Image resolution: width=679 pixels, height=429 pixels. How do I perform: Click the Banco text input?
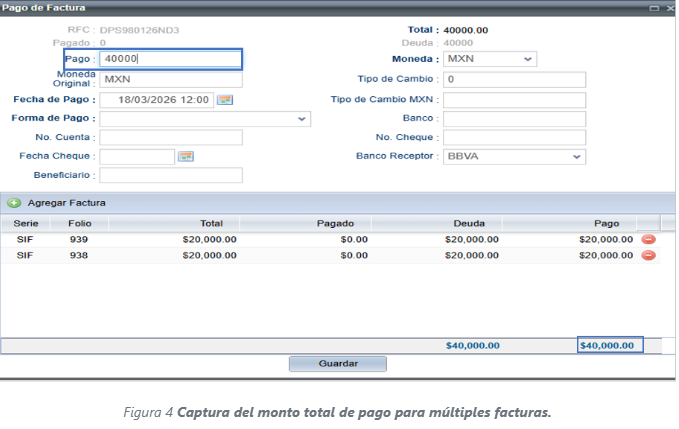(513, 119)
